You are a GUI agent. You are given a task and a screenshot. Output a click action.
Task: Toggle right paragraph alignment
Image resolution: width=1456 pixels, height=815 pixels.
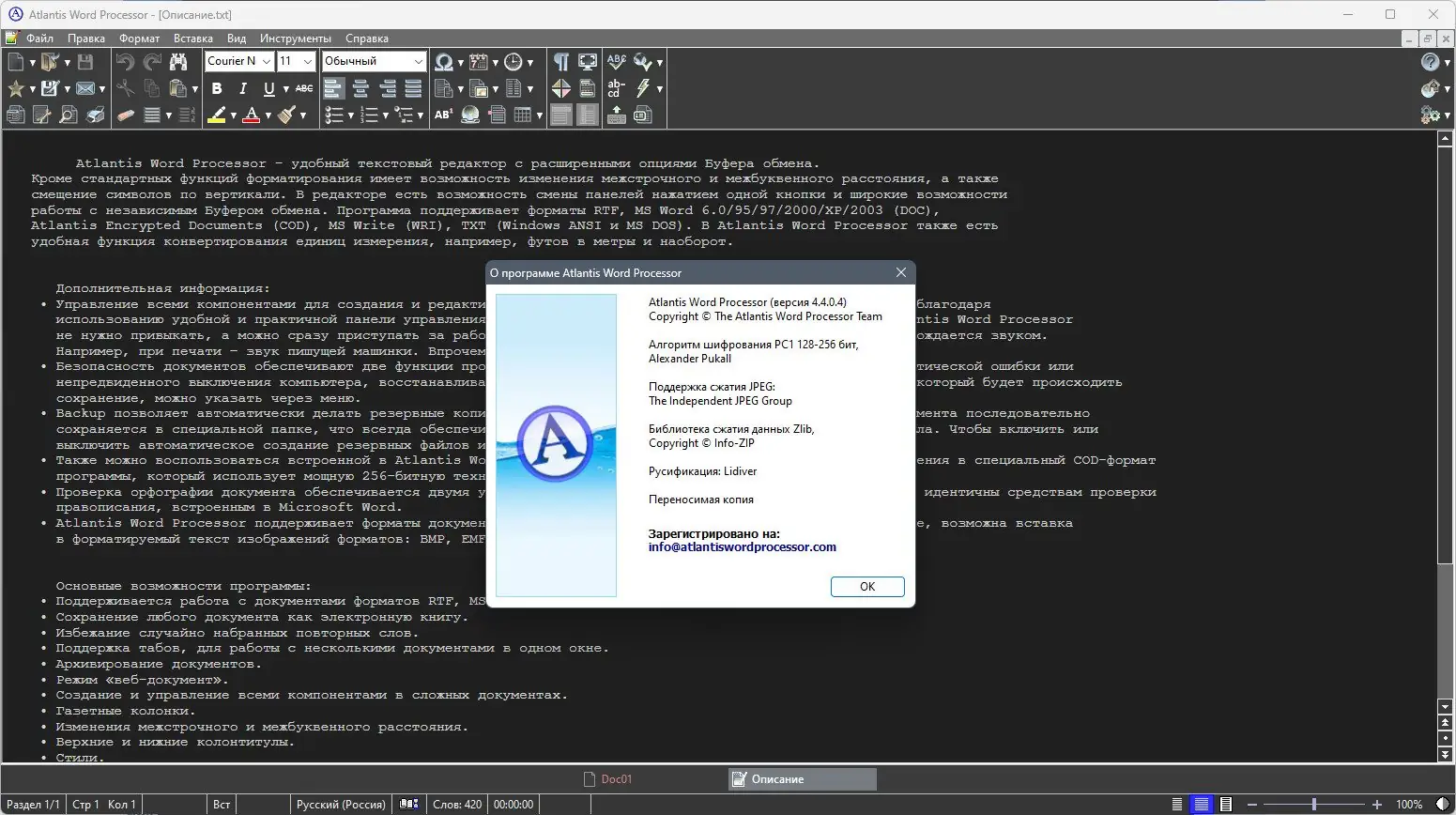point(387,88)
